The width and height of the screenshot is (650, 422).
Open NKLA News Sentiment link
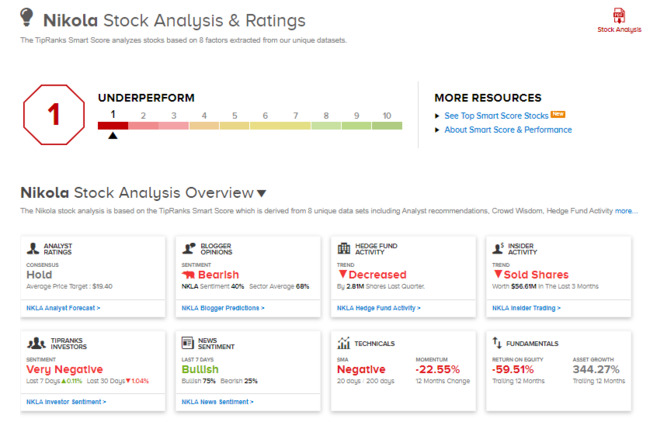click(216, 401)
